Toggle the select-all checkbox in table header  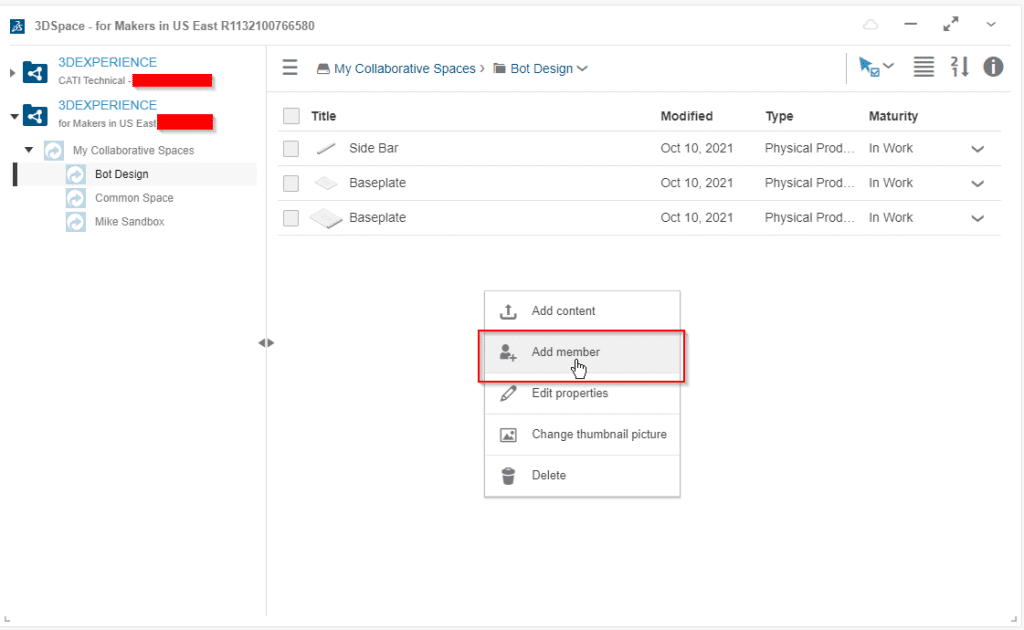pyautogui.click(x=291, y=116)
